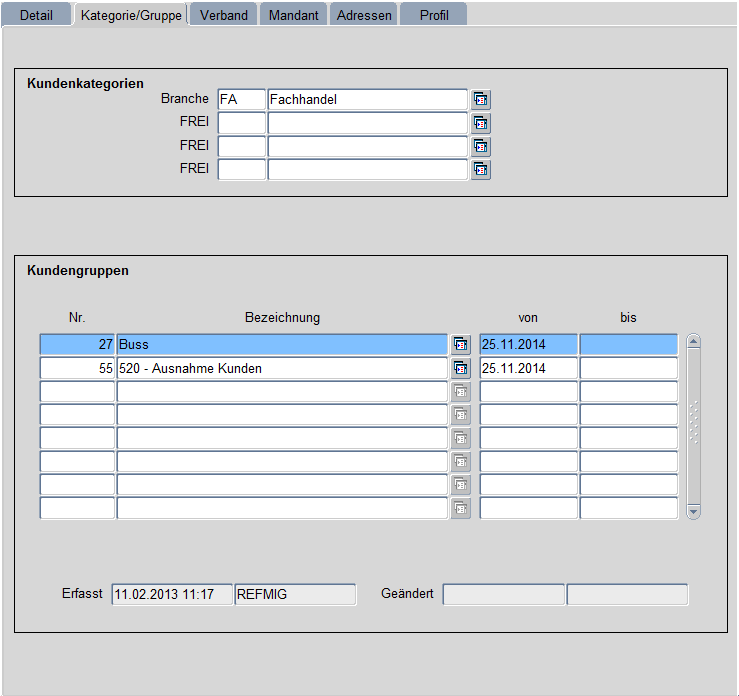Switch to the Detail tab
739x696 pixels.
[x=37, y=15]
